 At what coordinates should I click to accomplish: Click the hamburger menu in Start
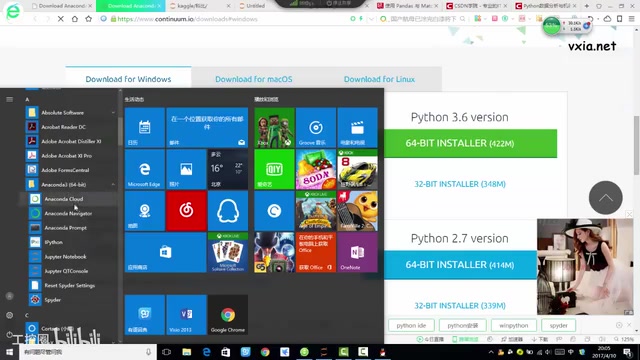(9, 99)
